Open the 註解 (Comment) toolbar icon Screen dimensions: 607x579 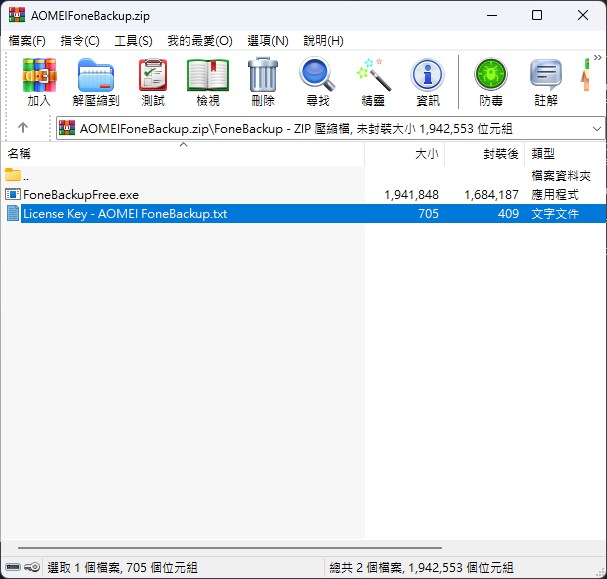[x=546, y=82]
